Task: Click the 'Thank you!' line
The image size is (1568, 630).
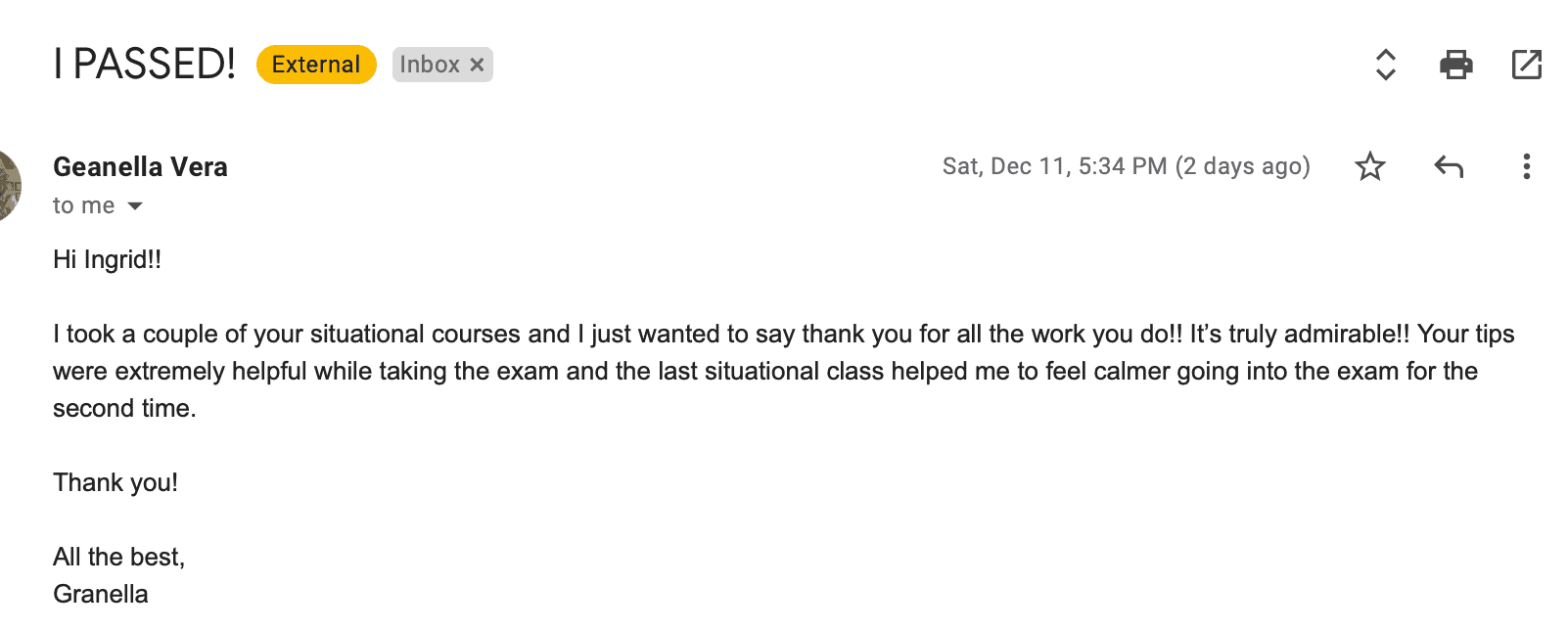Action: coord(115,482)
